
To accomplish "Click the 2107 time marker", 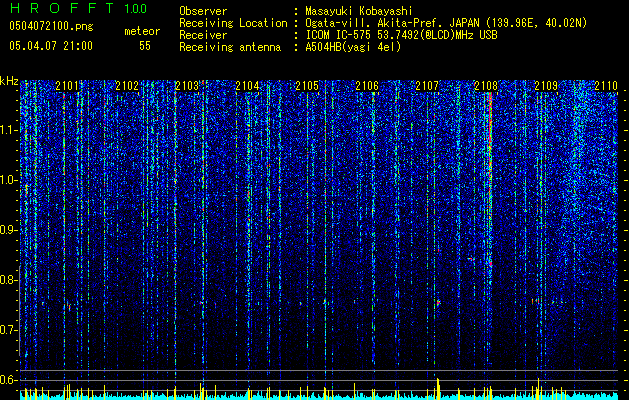I will point(427,86).
